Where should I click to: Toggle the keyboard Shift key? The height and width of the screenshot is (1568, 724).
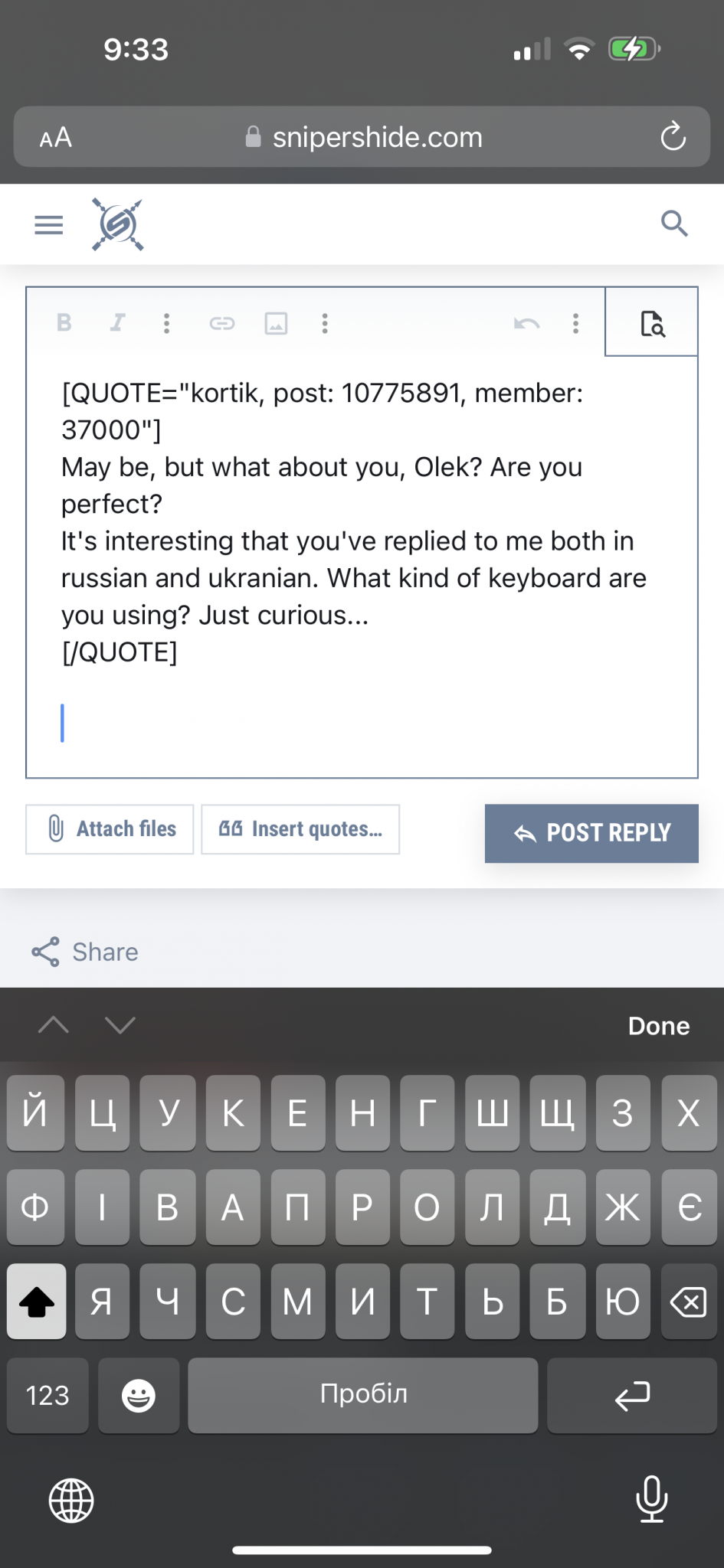(x=36, y=1301)
